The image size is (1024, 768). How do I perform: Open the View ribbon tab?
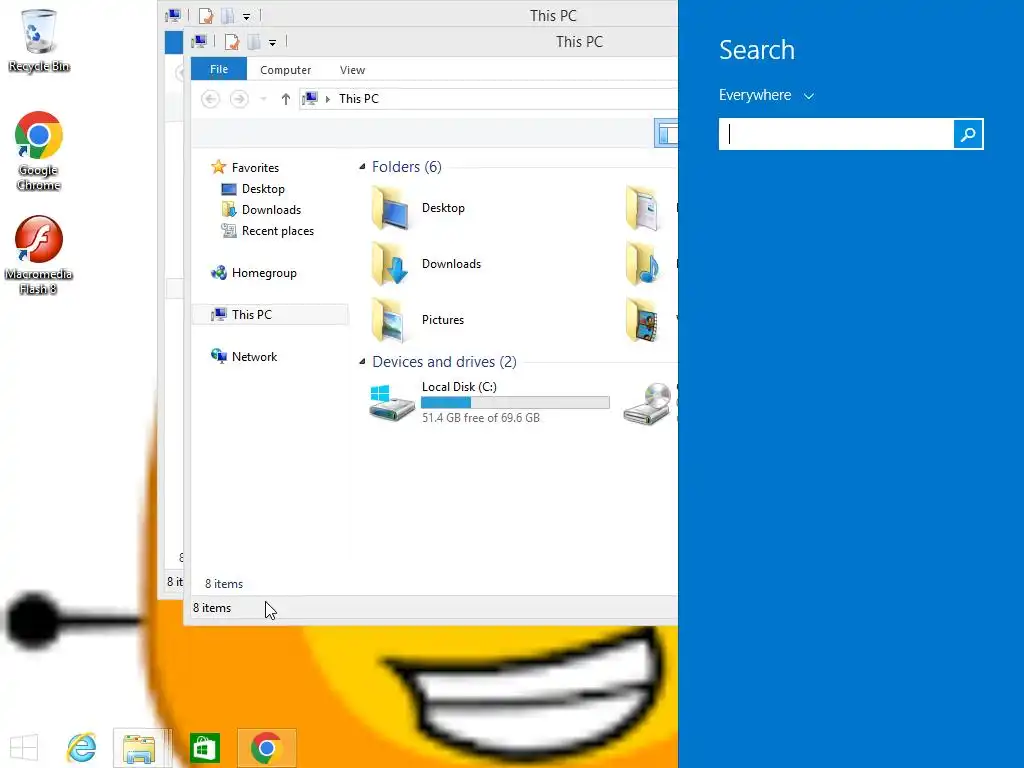pyautogui.click(x=352, y=70)
